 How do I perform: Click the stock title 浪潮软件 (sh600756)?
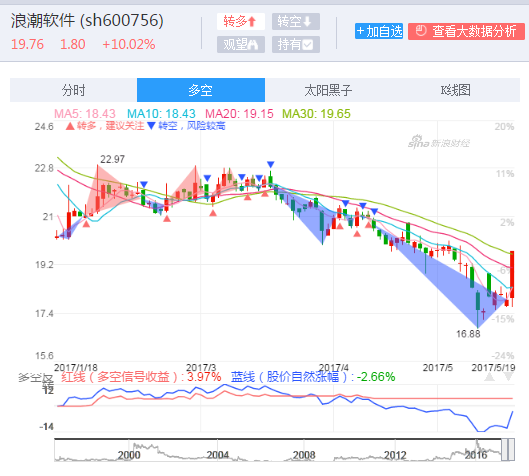click(x=87, y=21)
